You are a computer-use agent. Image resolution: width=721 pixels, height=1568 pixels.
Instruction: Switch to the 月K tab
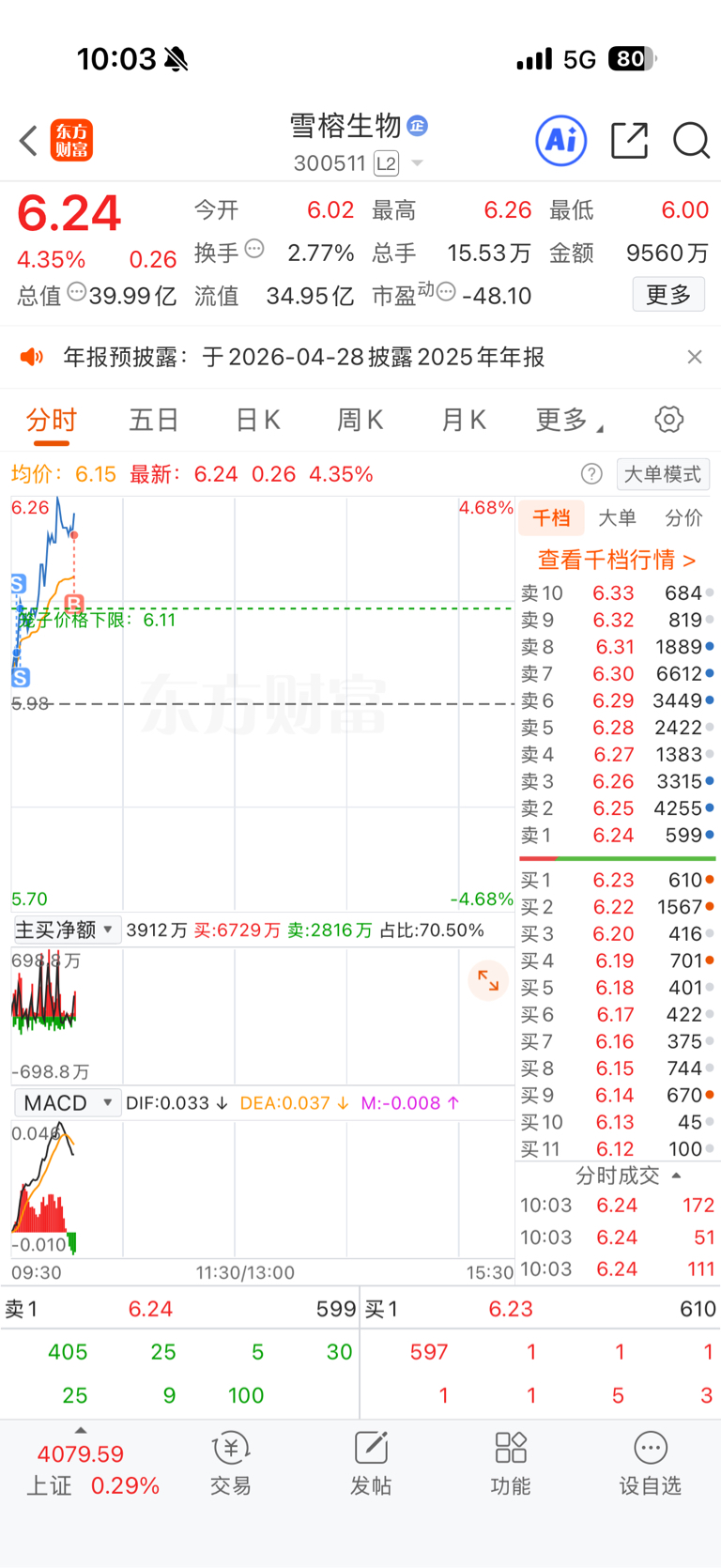pyautogui.click(x=464, y=420)
